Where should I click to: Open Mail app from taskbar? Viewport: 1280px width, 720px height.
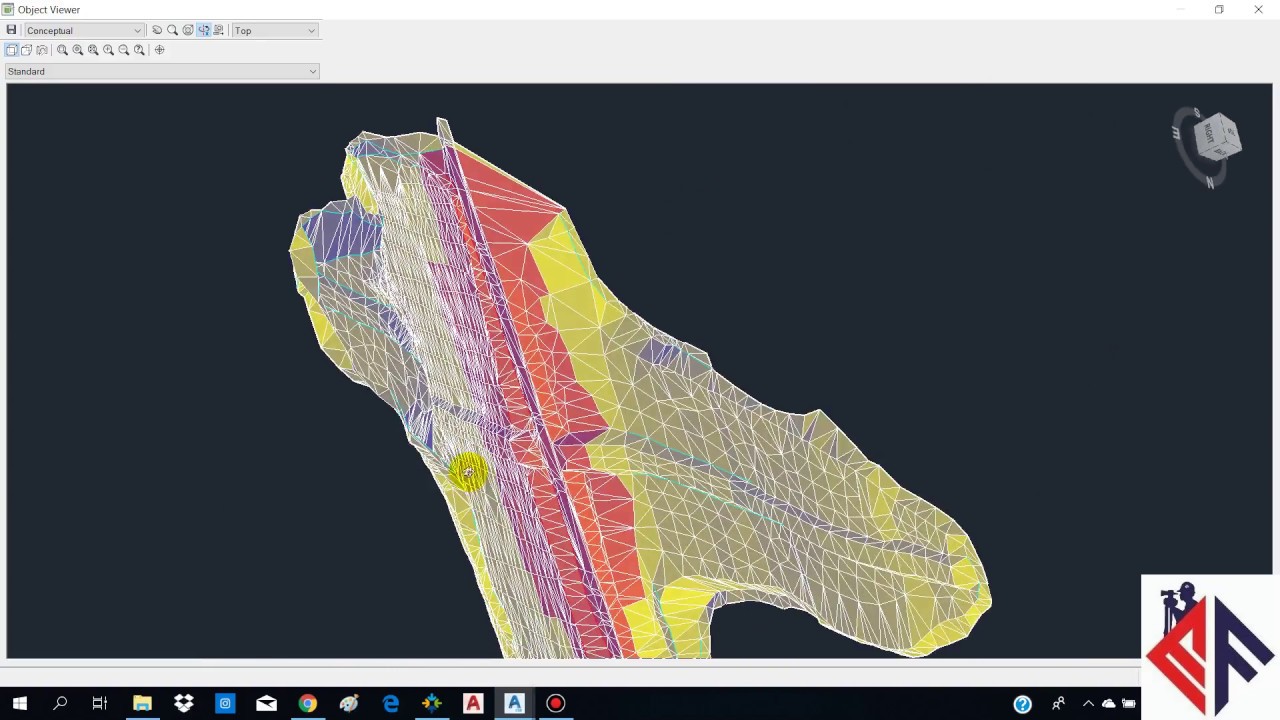click(266, 703)
